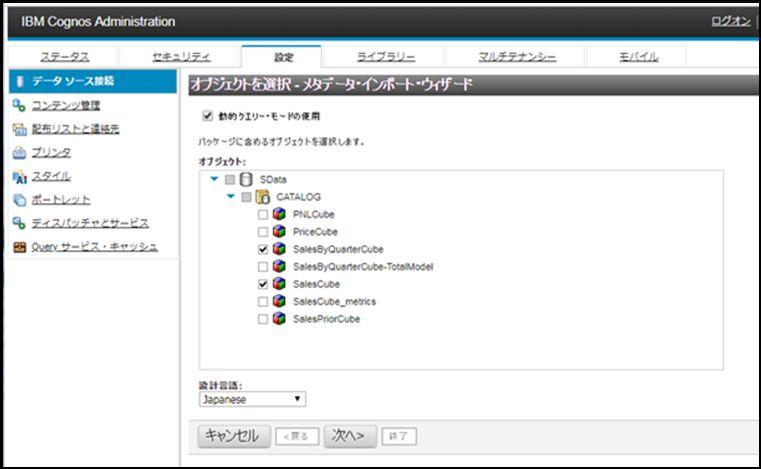
Task: Open the コンテンツ管理 link
Action: tap(66, 105)
